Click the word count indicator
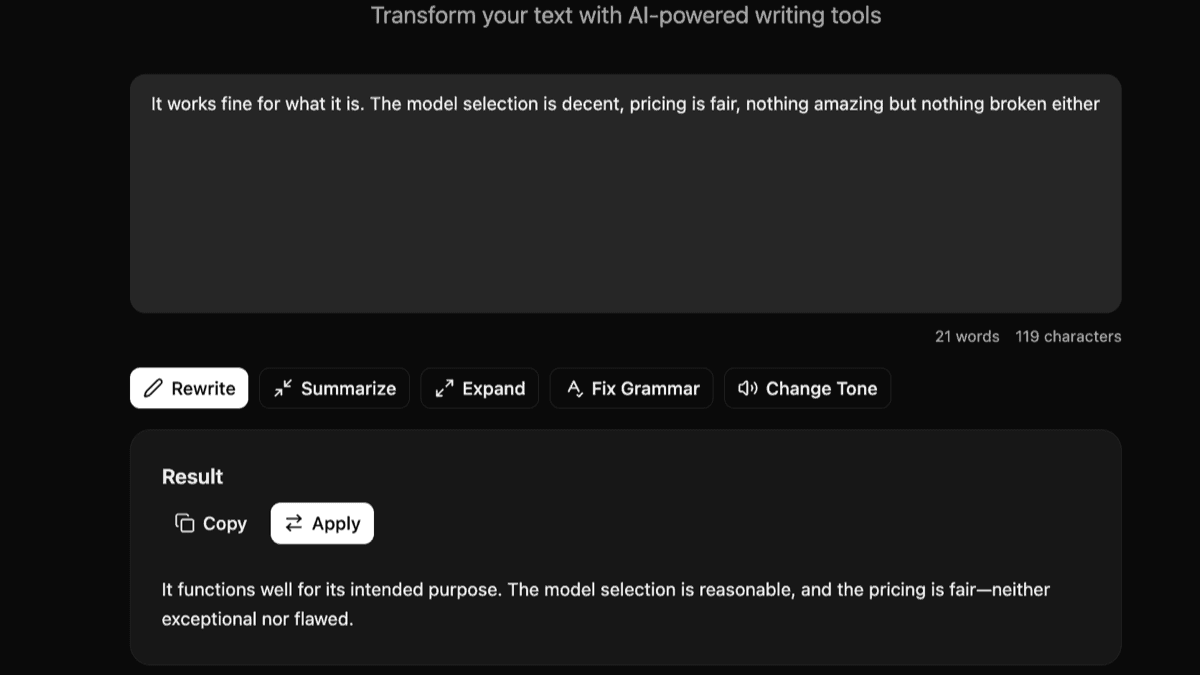 [967, 336]
